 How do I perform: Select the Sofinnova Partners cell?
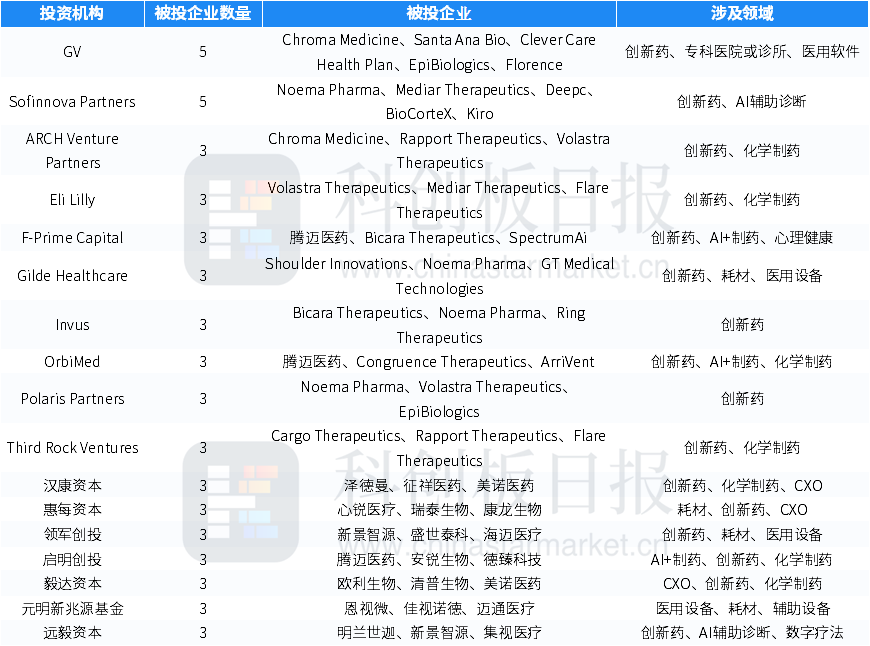(x=72, y=102)
